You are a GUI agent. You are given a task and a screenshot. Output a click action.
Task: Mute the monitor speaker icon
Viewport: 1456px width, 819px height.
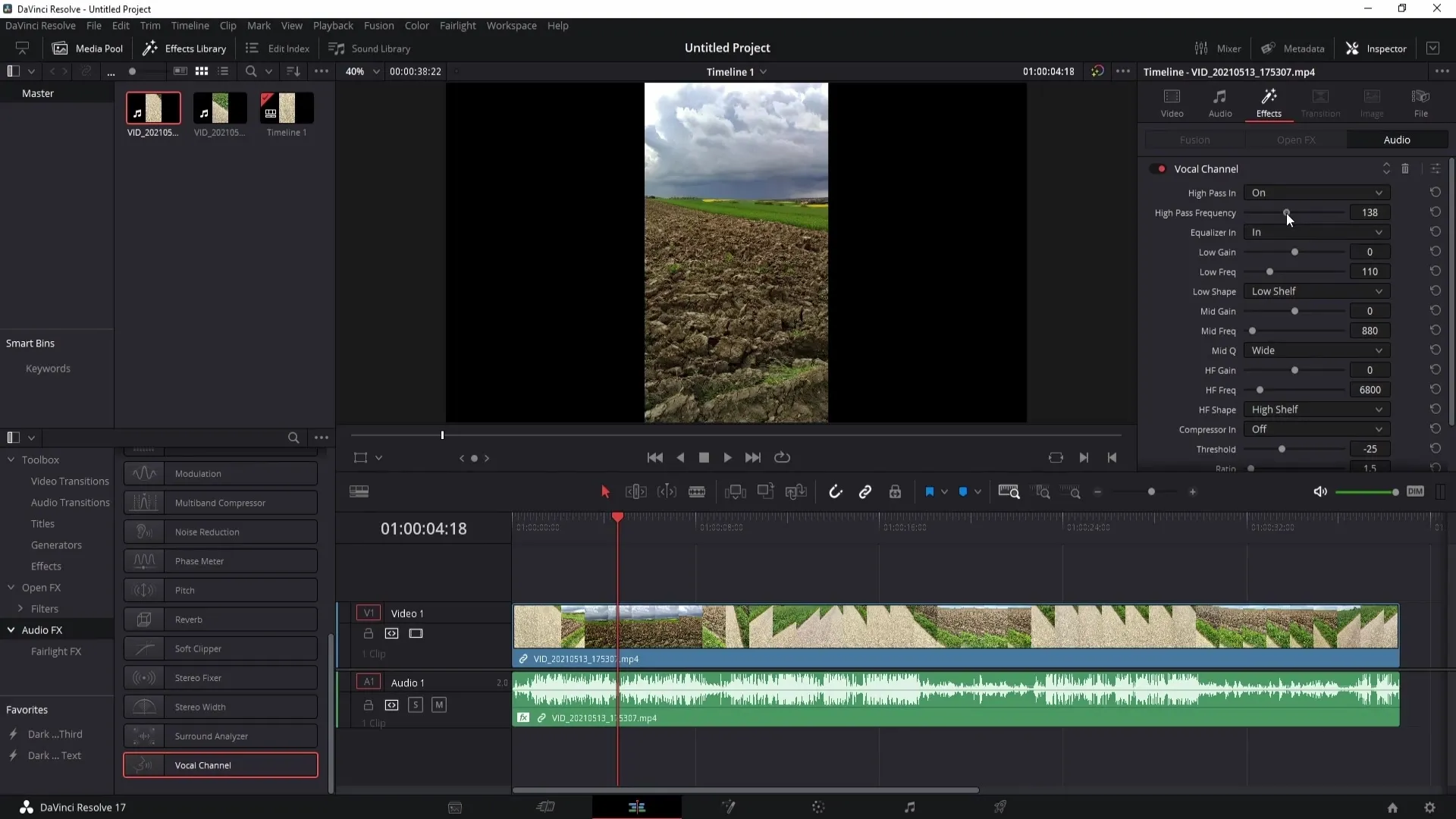[x=1320, y=492]
